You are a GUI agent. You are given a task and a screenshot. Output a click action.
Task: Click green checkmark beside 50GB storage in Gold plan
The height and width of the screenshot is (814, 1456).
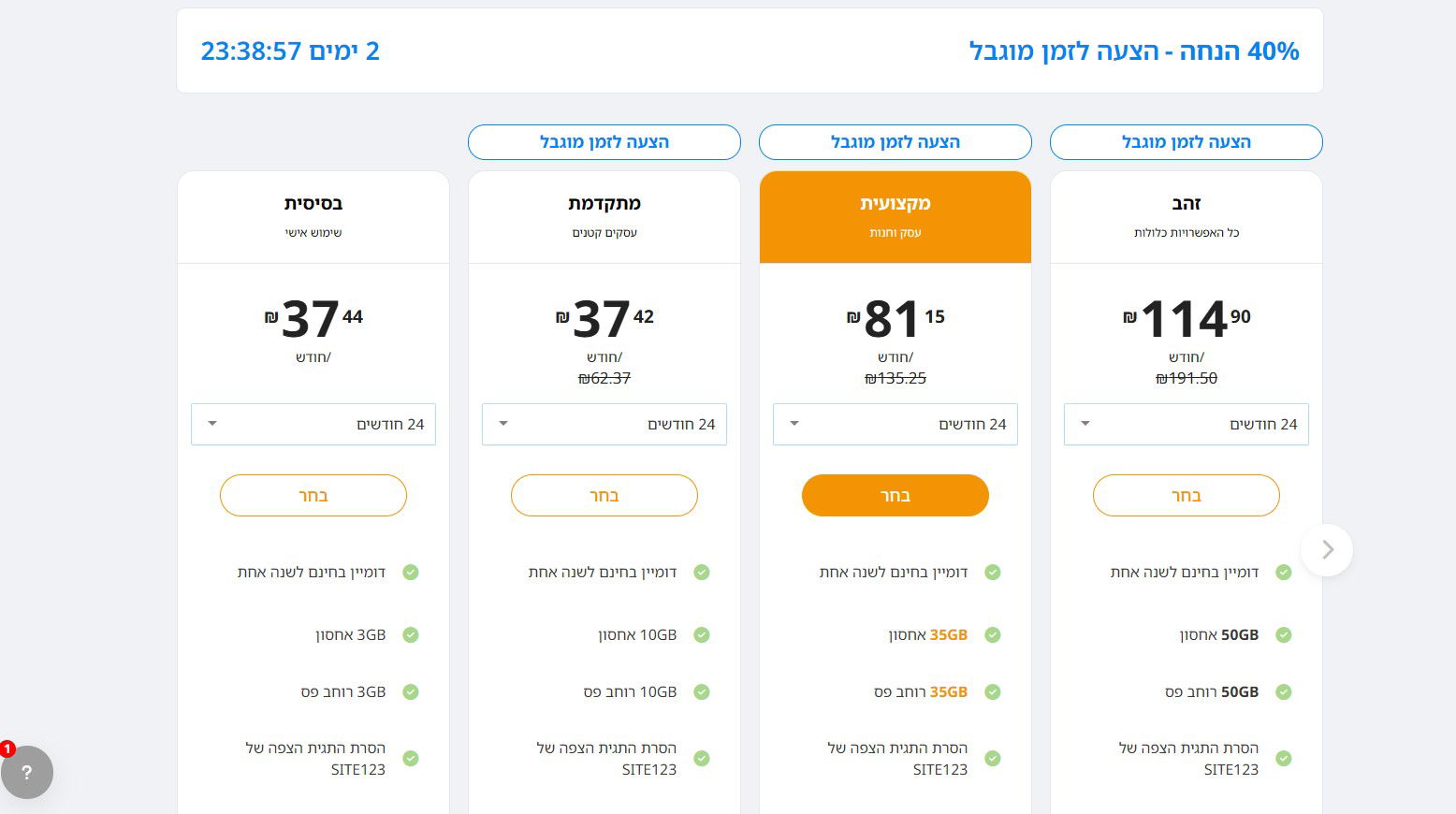pyautogui.click(x=1284, y=635)
